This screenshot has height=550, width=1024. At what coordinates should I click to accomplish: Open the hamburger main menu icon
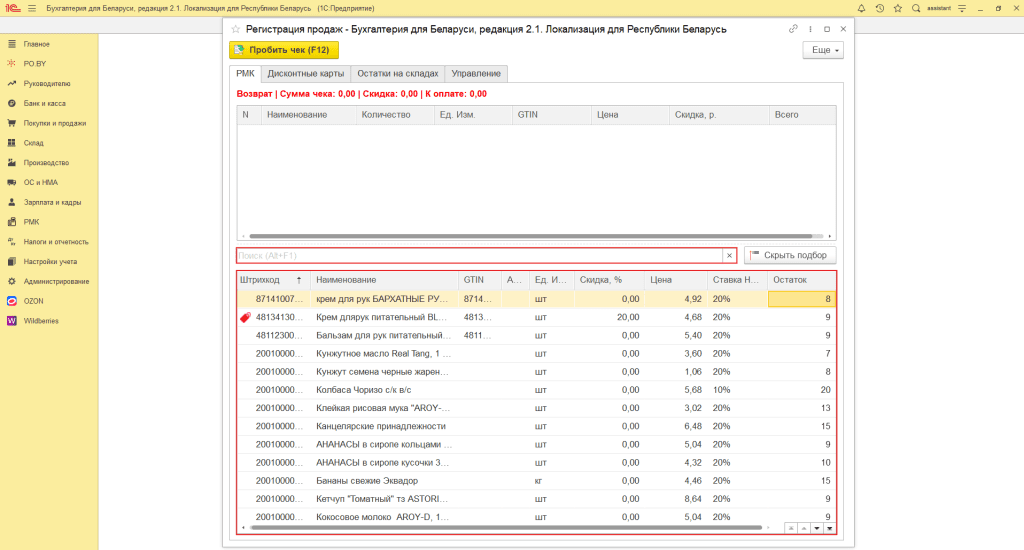coord(31,8)
